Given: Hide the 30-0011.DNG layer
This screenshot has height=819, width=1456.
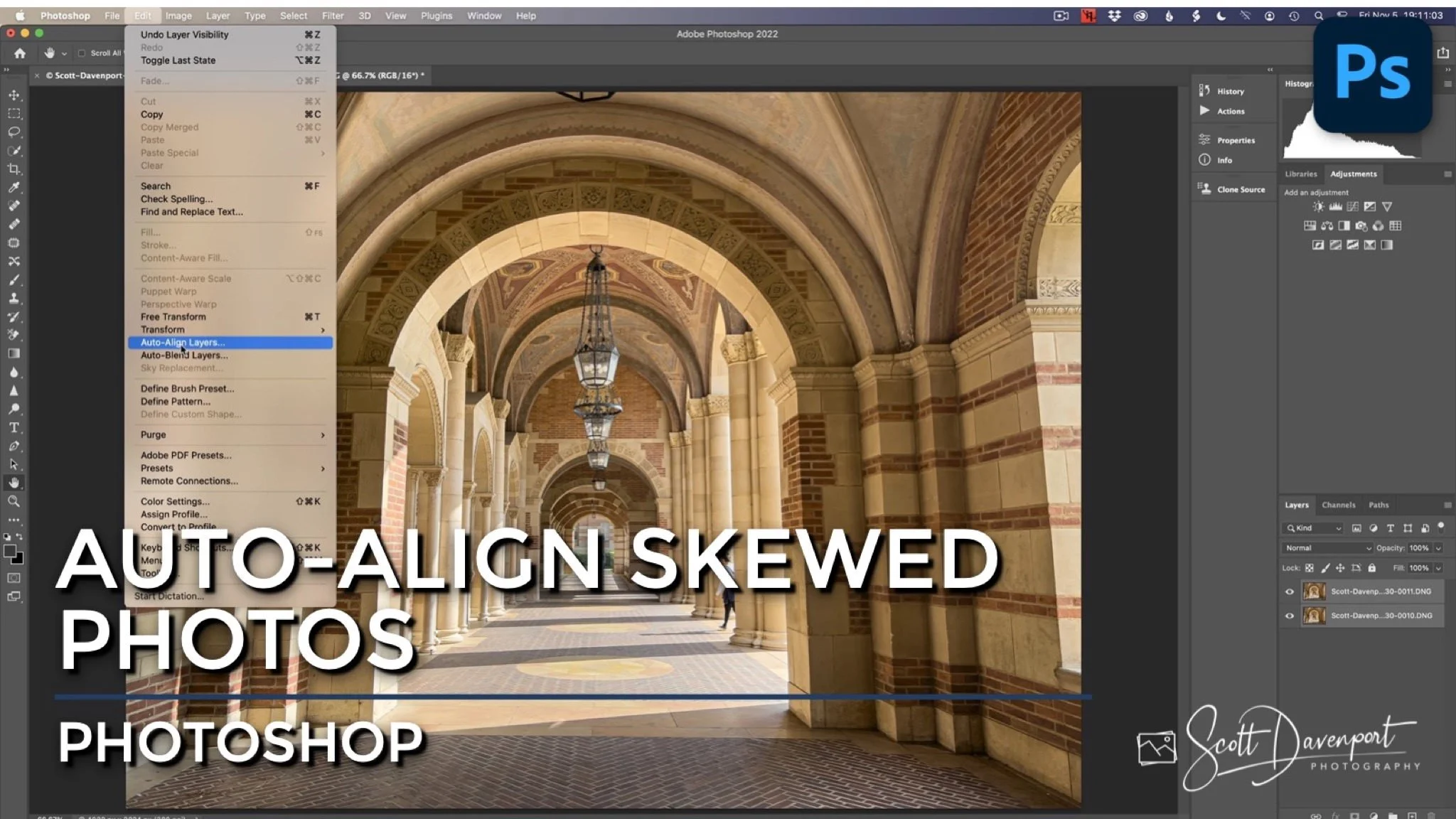Looking at the screenshot, I should click(1290, 591).
